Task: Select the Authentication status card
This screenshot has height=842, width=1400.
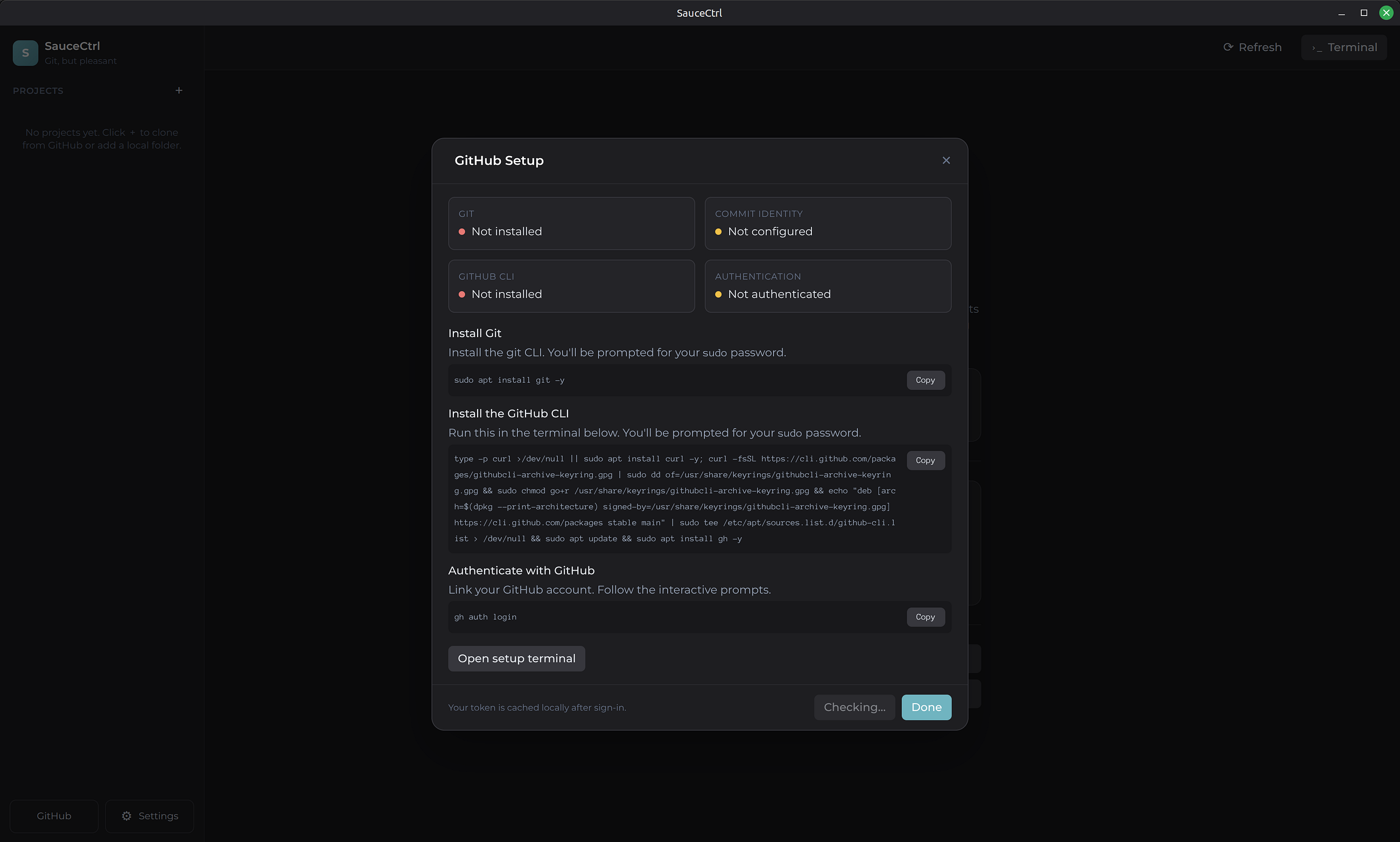Action: click(x=828, y=286)
